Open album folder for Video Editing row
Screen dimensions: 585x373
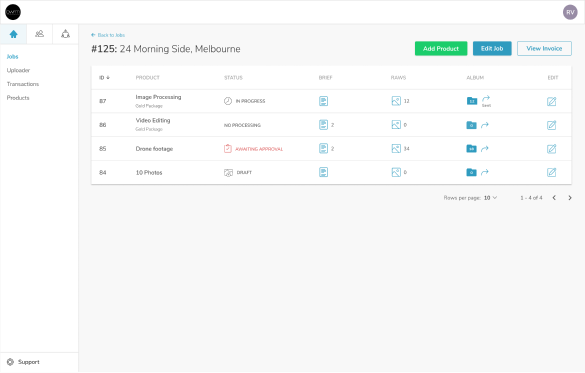(472, 125)
